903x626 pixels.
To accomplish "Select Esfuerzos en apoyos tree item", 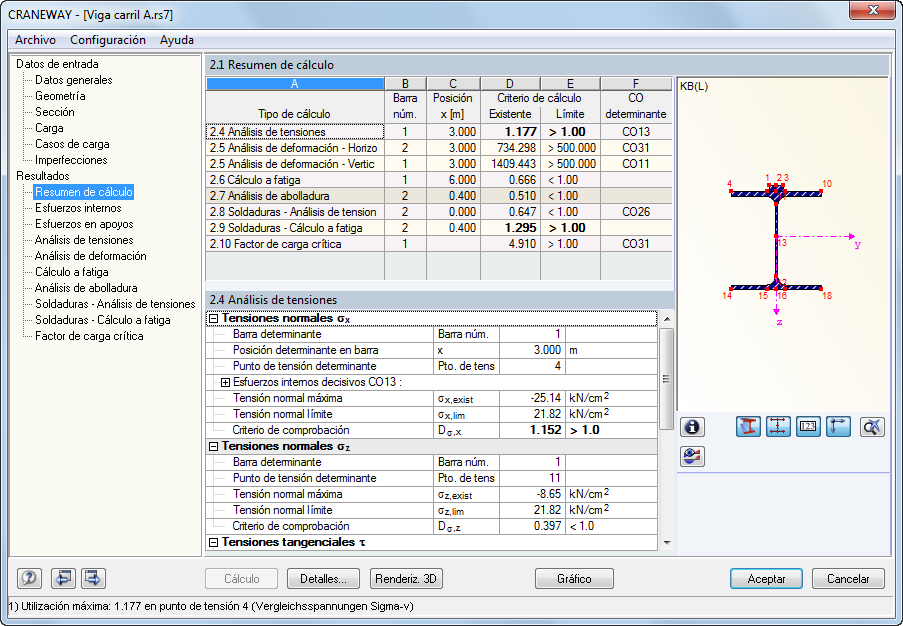I will point(84,224).
